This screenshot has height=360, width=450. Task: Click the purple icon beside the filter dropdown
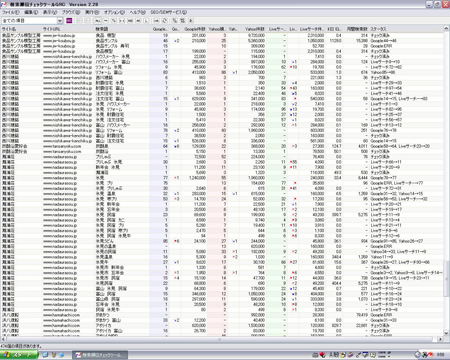coord(69,21)
